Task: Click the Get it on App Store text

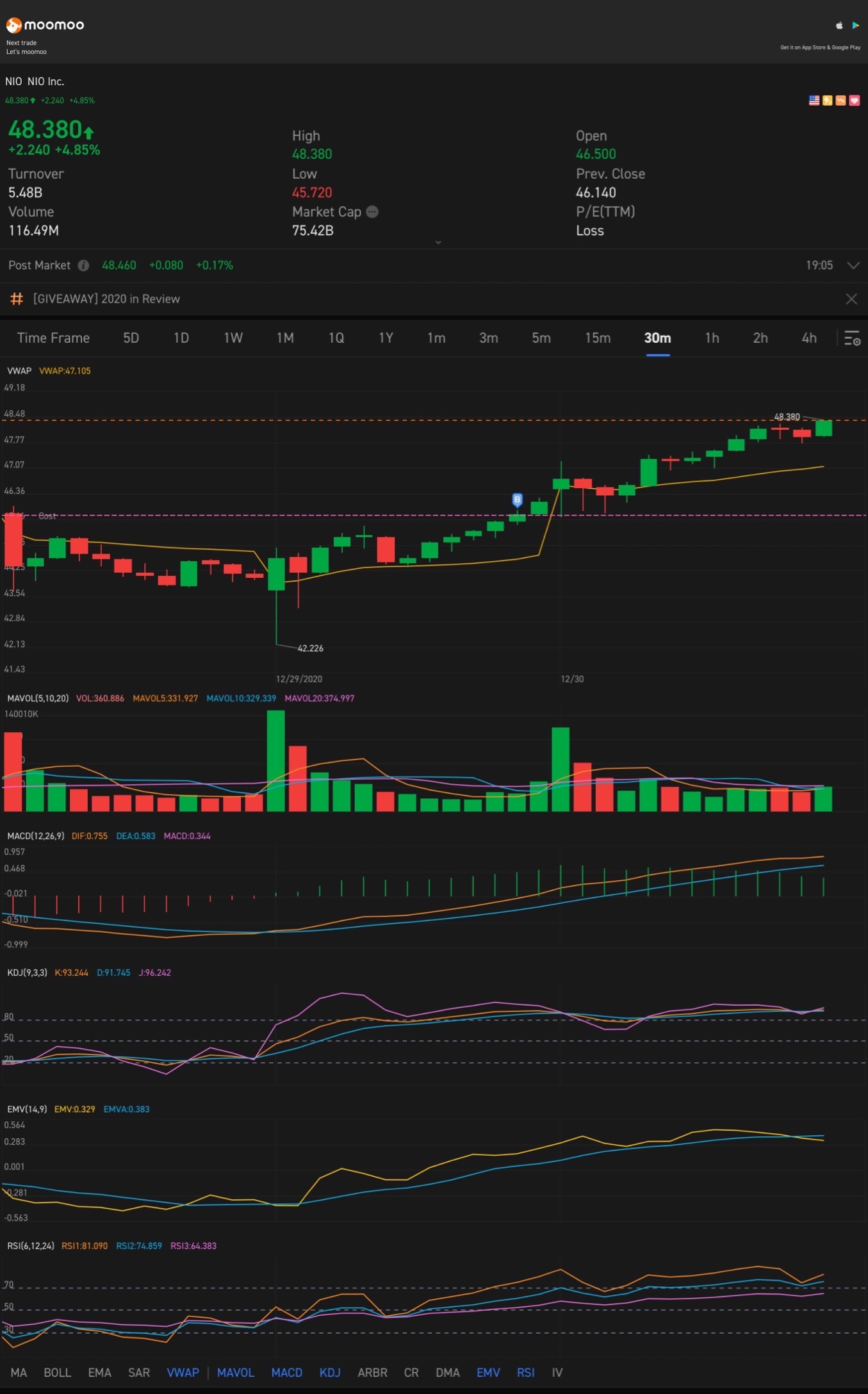Action: pyautogui.click(x=820, y=47)
